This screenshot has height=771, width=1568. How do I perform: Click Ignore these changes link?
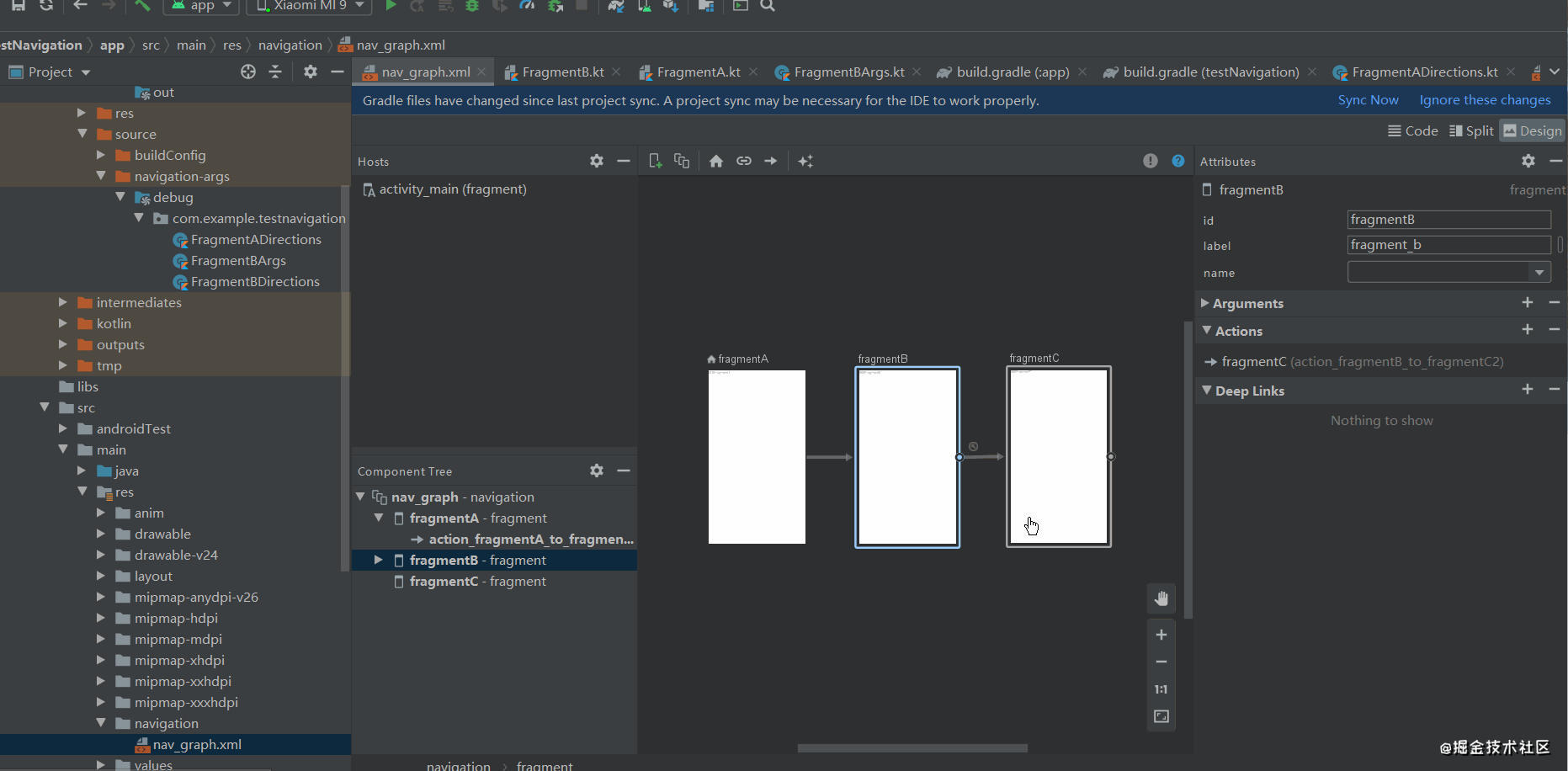click(x=1485, y=100)
